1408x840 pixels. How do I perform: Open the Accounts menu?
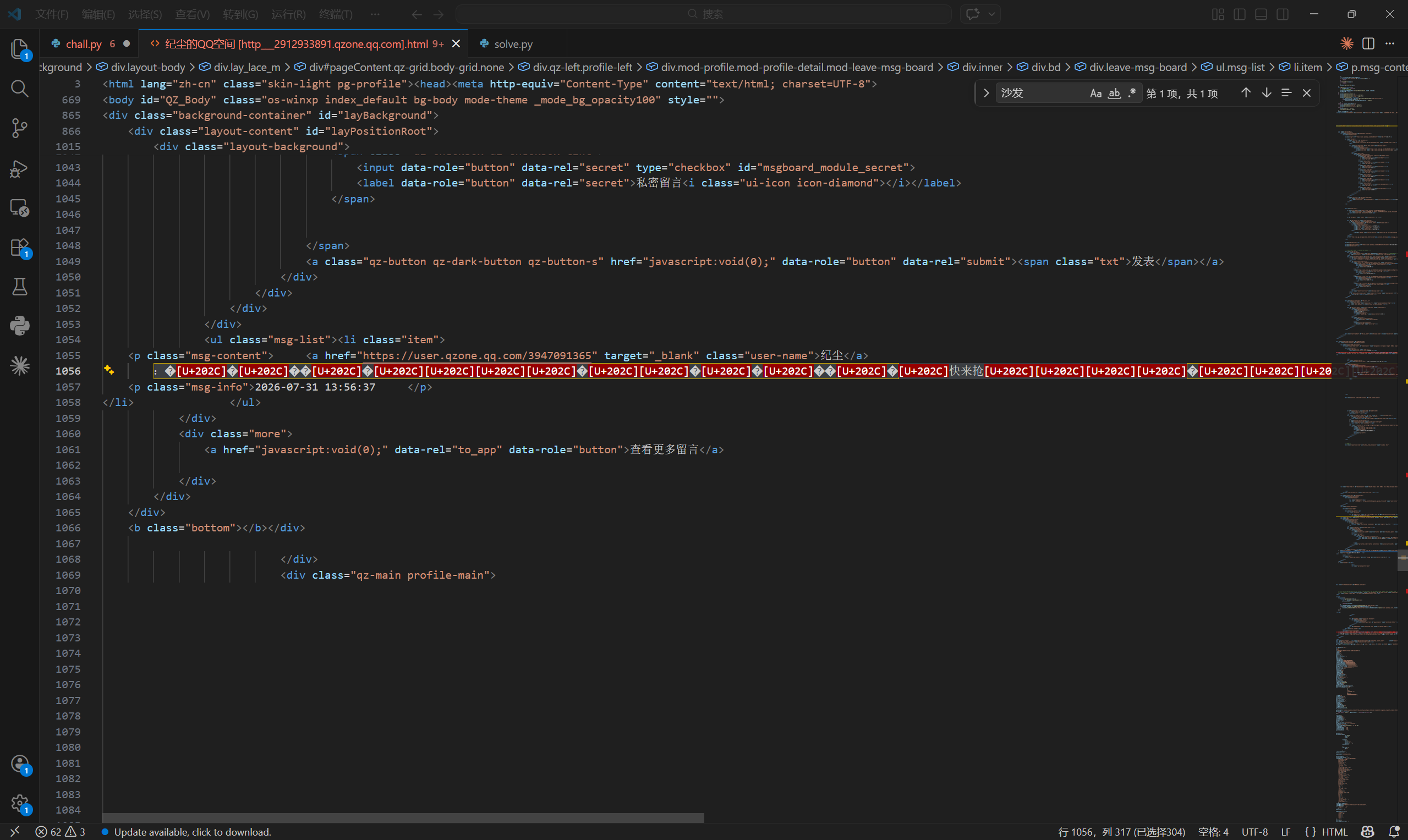20,764
